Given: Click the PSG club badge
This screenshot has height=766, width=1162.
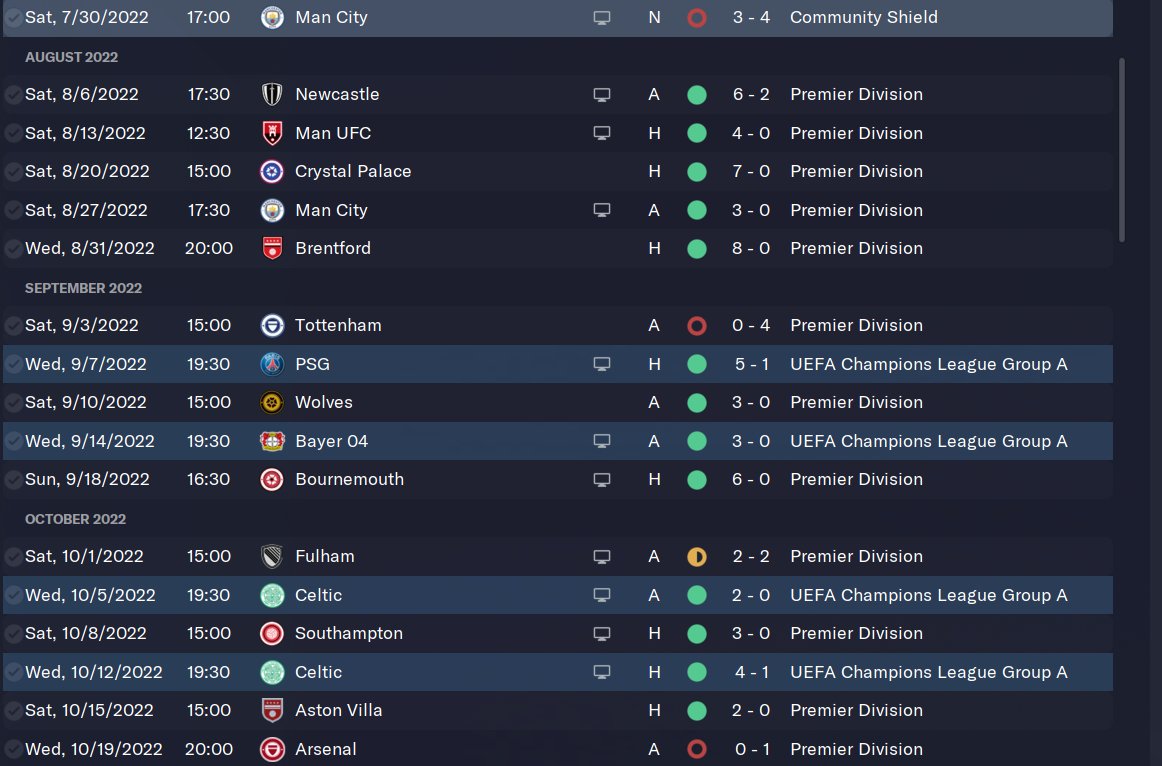Looking at the screenshot, I should (x=272, y=364).
